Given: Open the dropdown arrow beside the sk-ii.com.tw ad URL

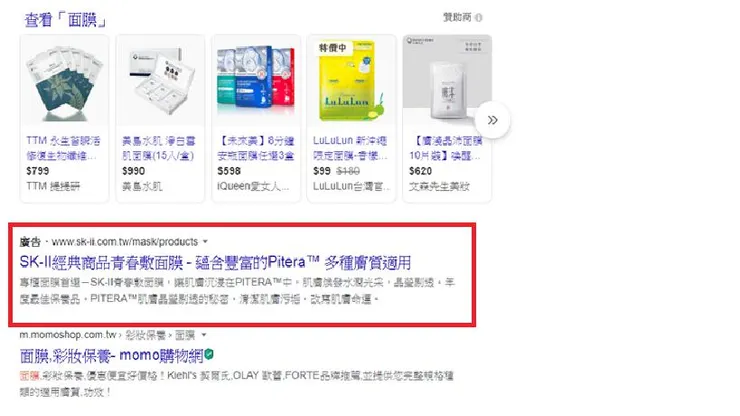Looking at the screenshot, I should 205,242.
